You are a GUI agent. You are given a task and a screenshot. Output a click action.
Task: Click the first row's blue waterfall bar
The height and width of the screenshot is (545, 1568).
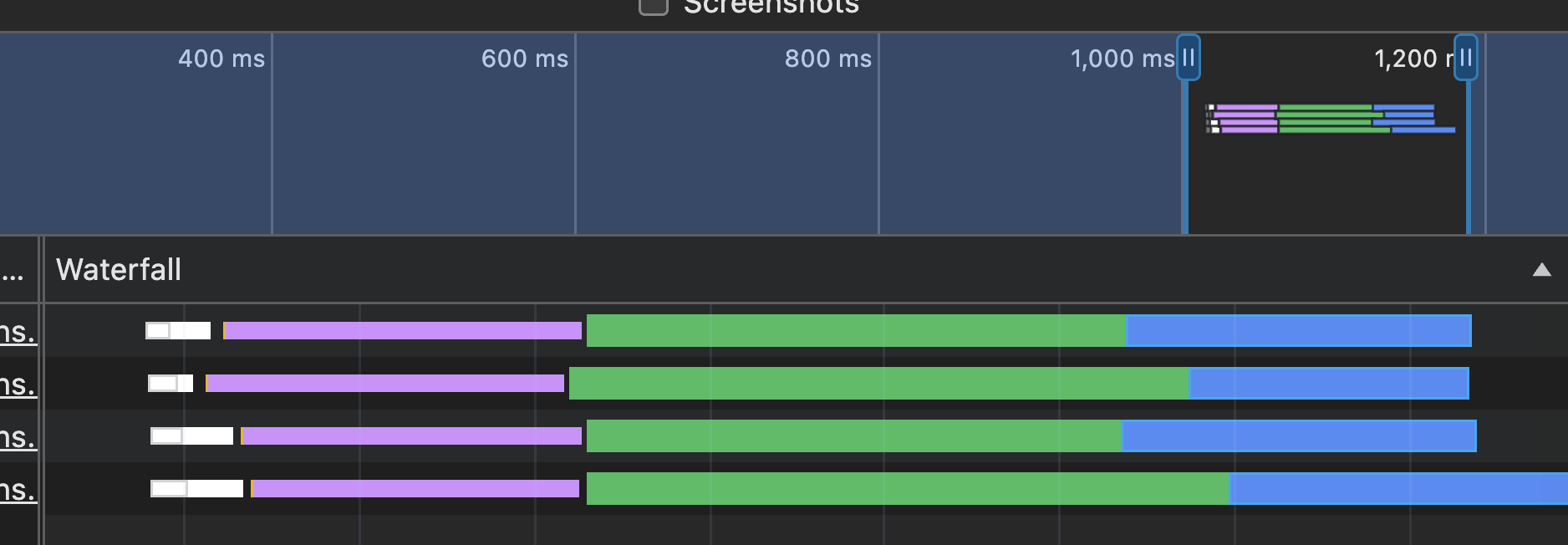point(1299,331)
